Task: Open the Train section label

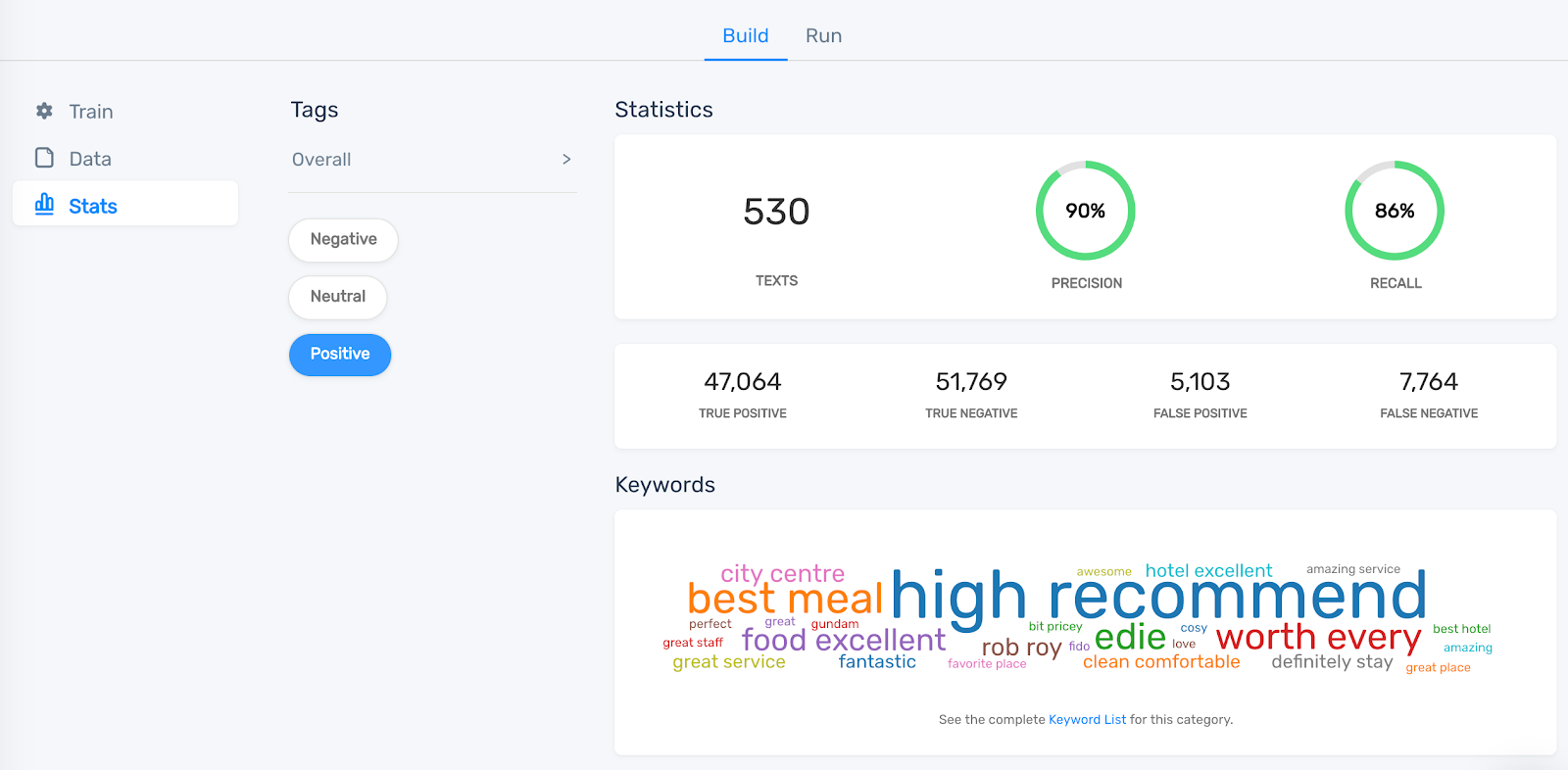Action: [x=91, y=112]
